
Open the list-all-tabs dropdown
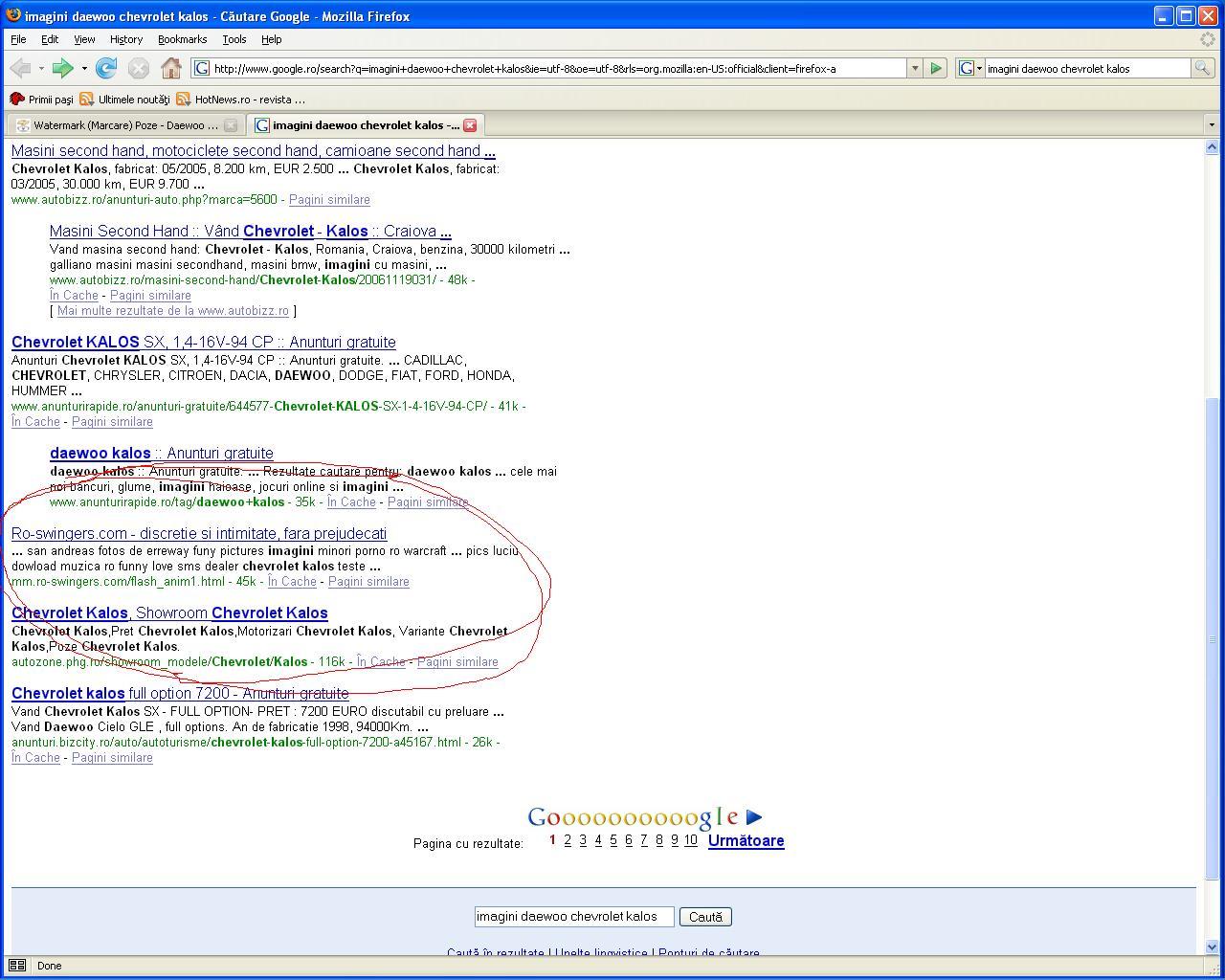[x=1211, y=125]
